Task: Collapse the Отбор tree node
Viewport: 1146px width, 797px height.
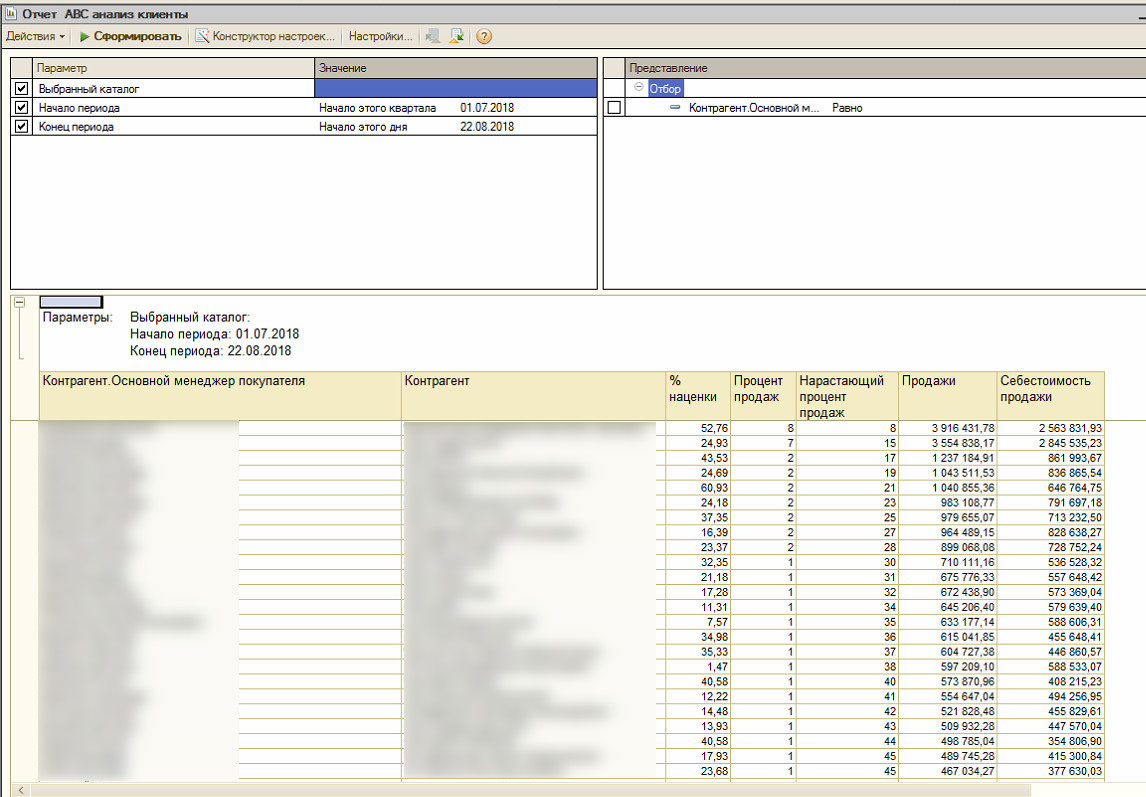Action: coord(639,88)
